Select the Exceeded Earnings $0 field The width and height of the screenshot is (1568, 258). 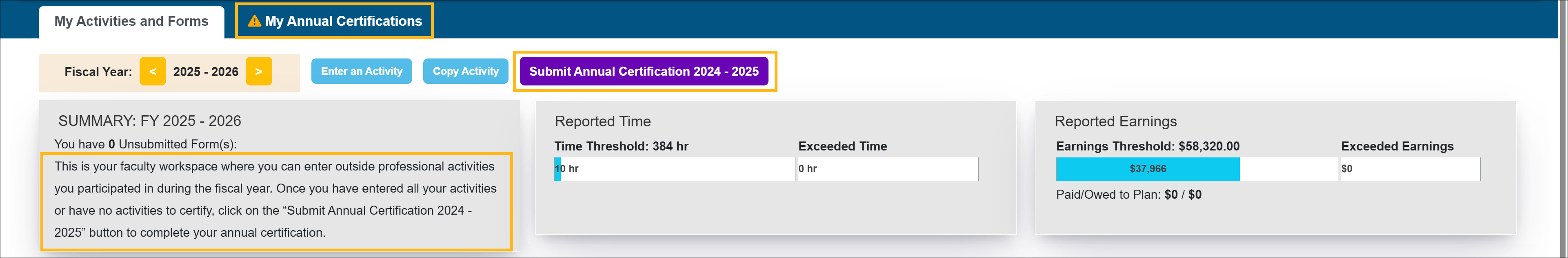1410,169
